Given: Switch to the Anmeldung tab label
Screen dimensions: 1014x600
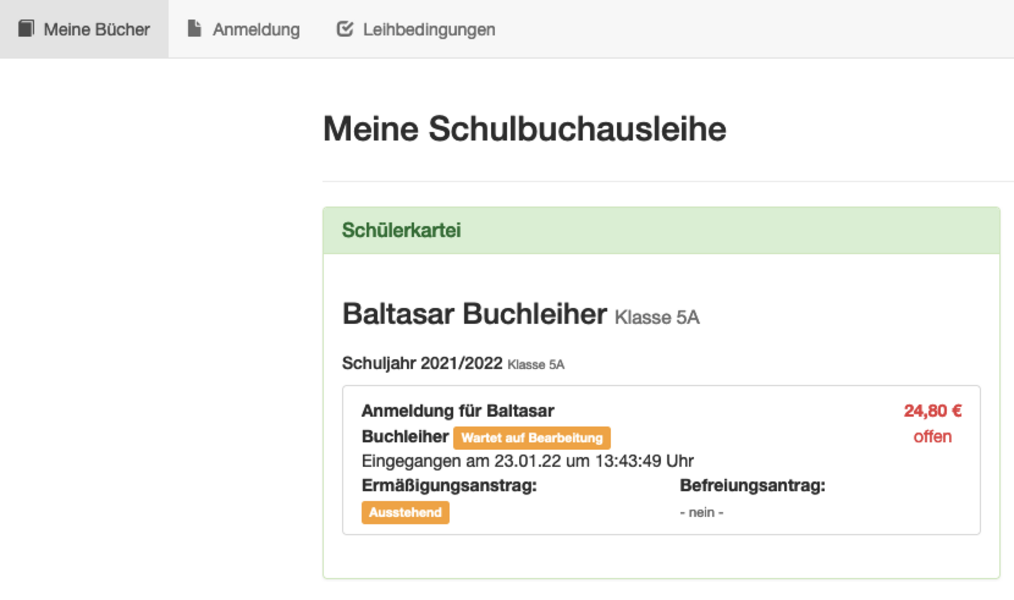Looking at the screenshot, I should tap(256, 29).
